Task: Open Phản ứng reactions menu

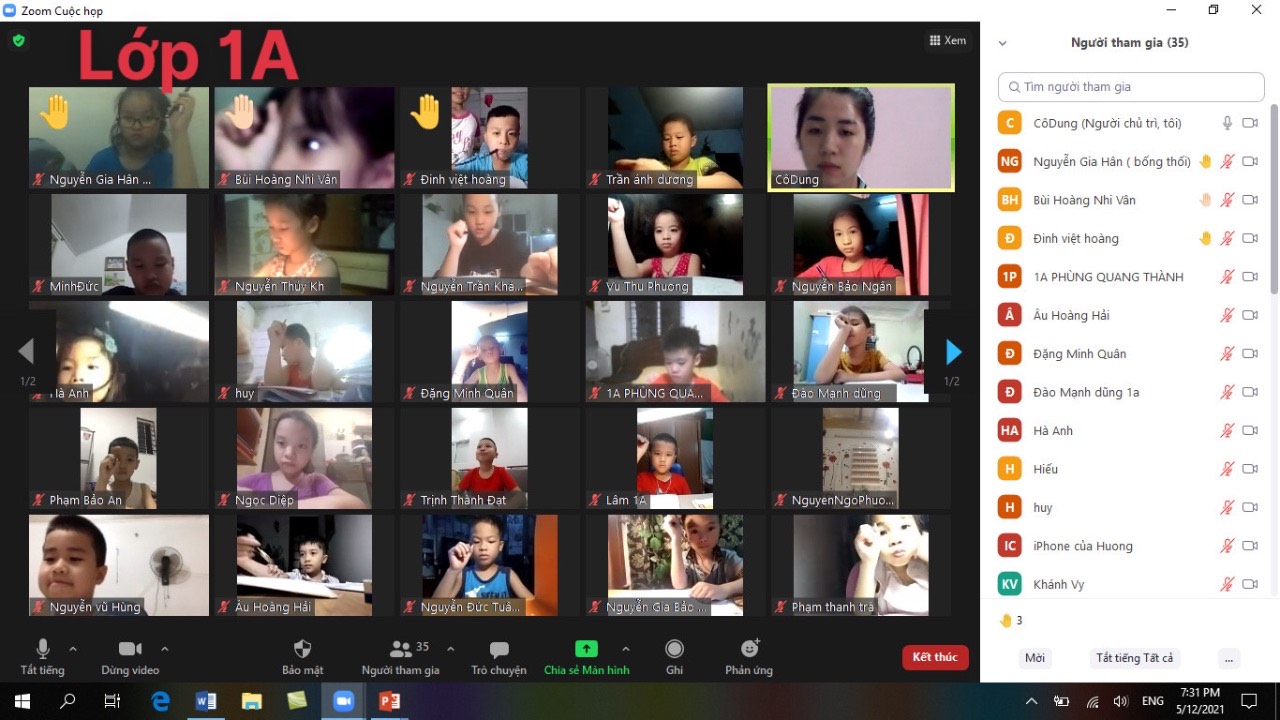Action: tap(749, 649)
